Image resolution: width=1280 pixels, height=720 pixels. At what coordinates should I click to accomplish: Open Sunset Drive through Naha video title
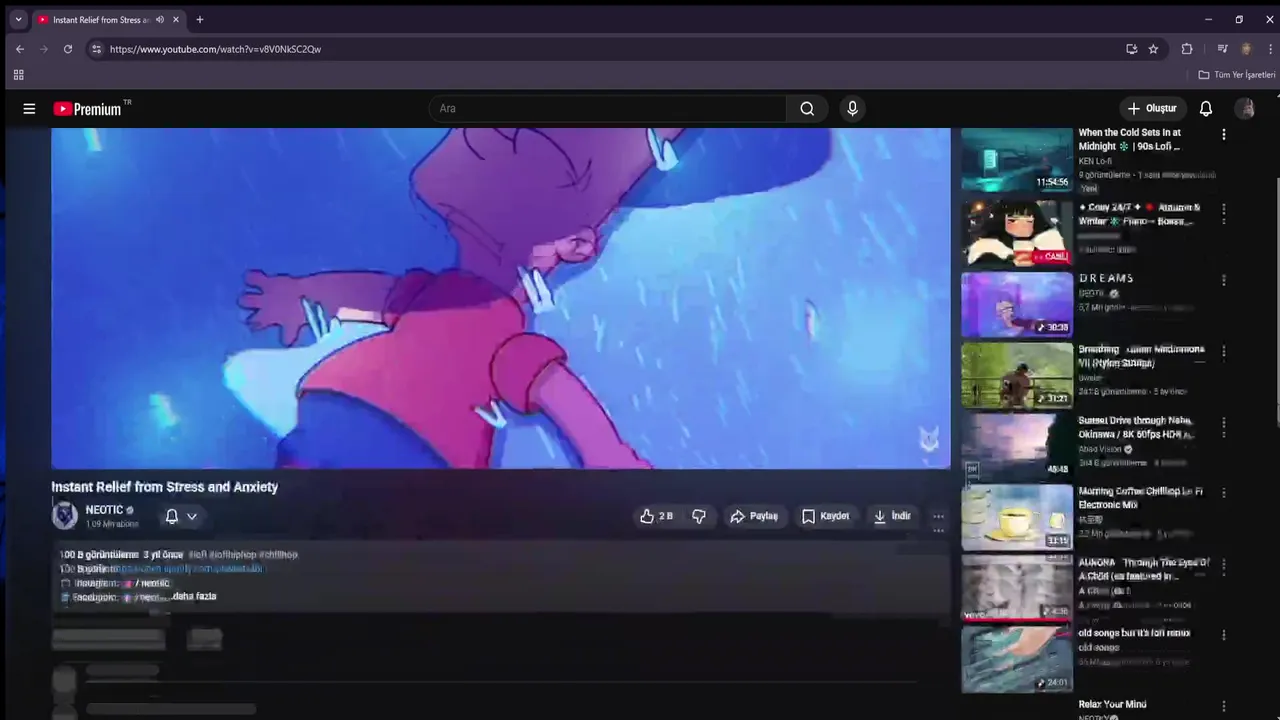coord(1136,427)
